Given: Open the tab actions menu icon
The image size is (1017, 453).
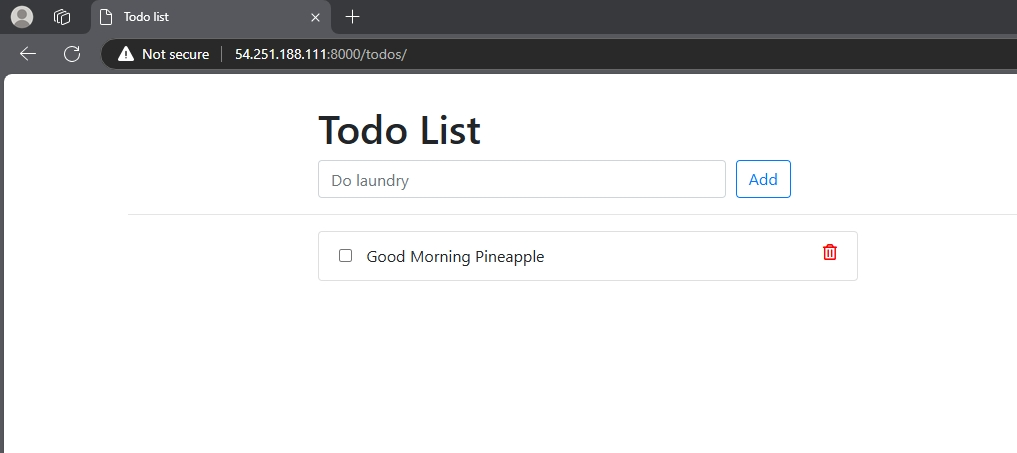Looking at the screenshot, I should tap(62, 17).
